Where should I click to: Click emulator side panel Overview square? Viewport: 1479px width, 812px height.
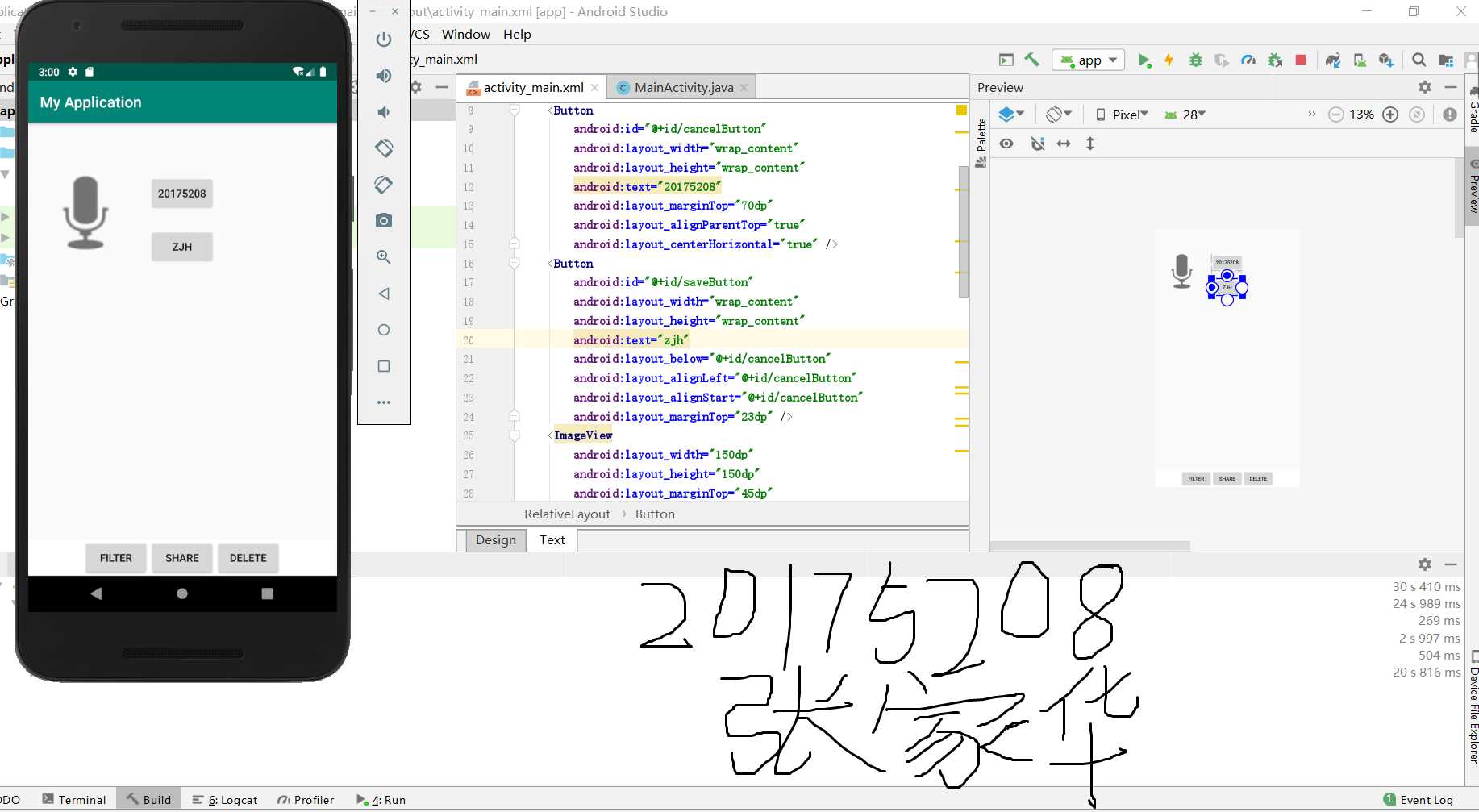coord(384,366)
